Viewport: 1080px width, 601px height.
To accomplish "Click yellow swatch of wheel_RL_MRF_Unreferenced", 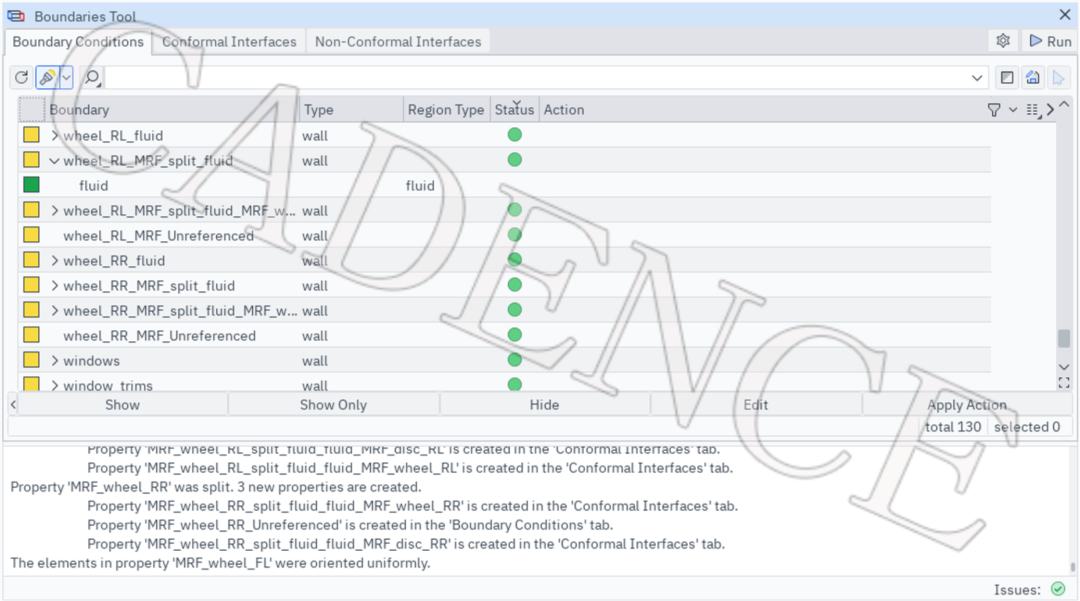I will coord(31,235).
